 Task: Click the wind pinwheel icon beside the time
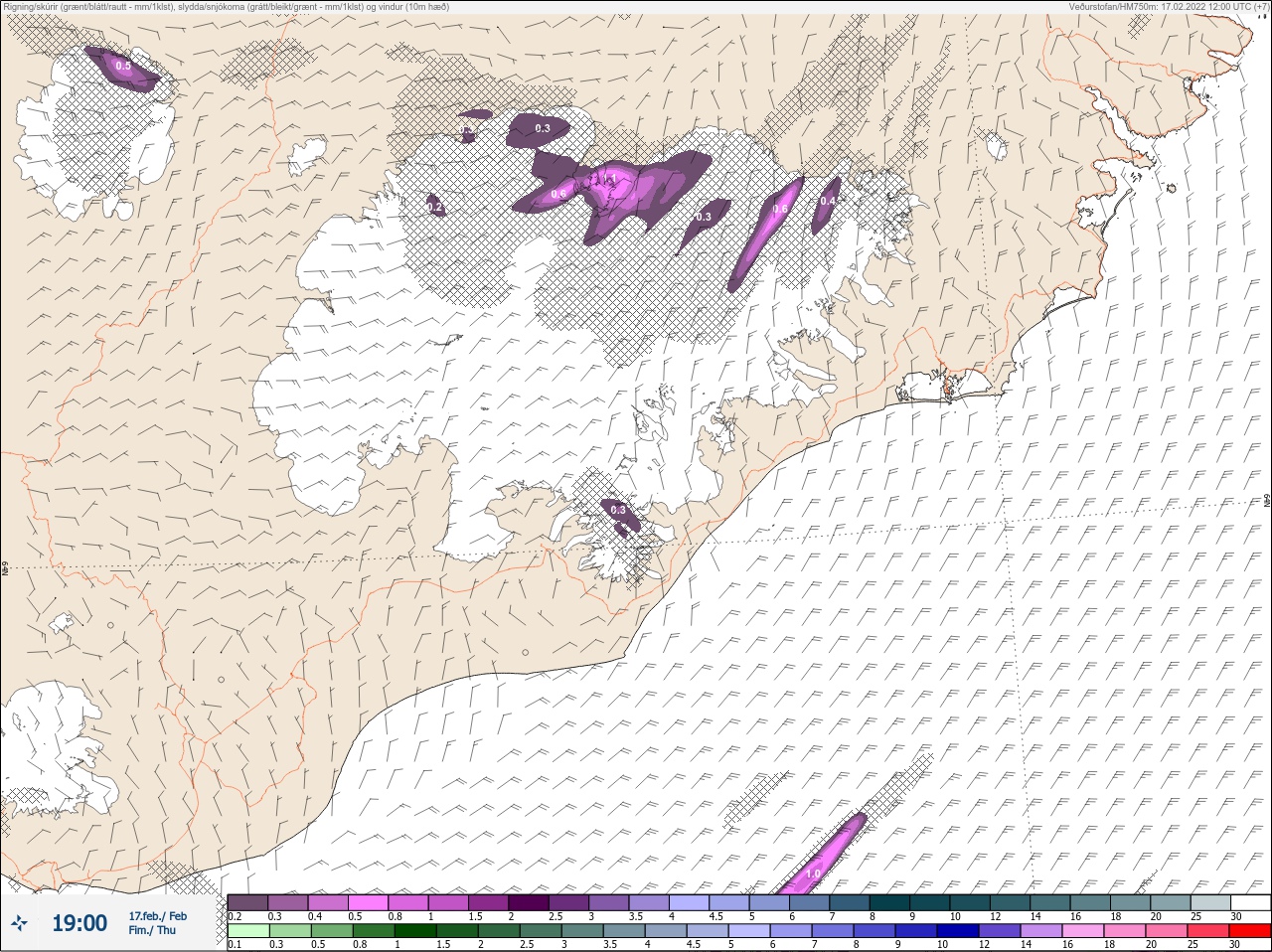19,923
